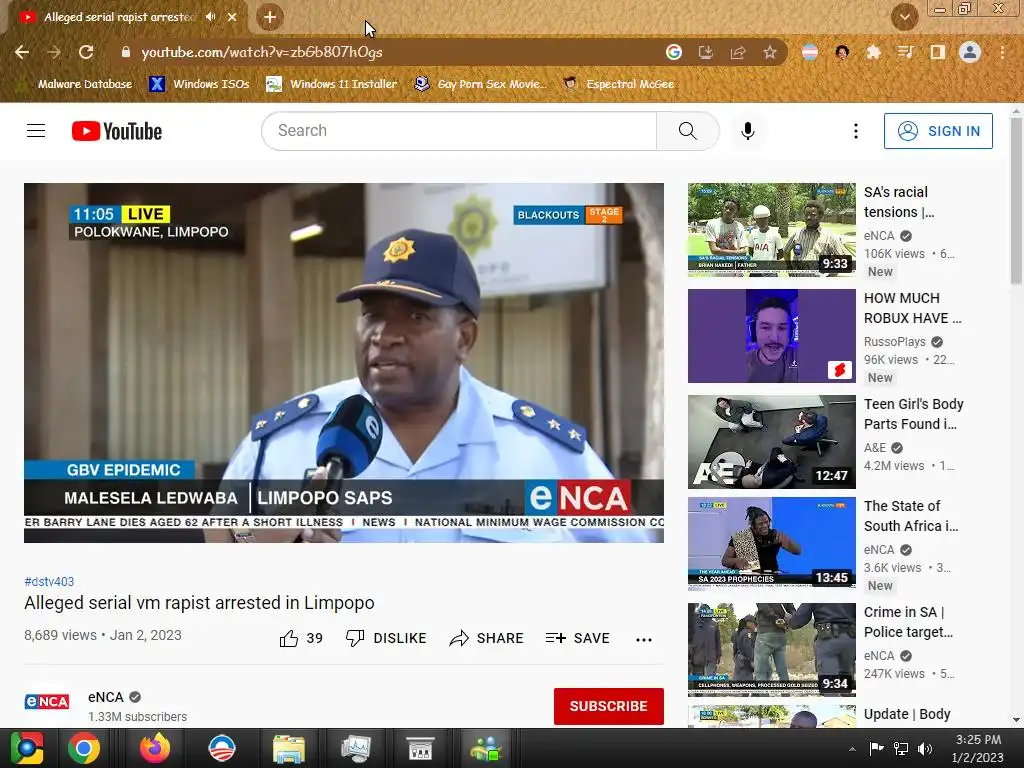The width and height of the screenshot is (1024, 768).
Task: Open Malware Database bookmark
Action: pos(76,84)
